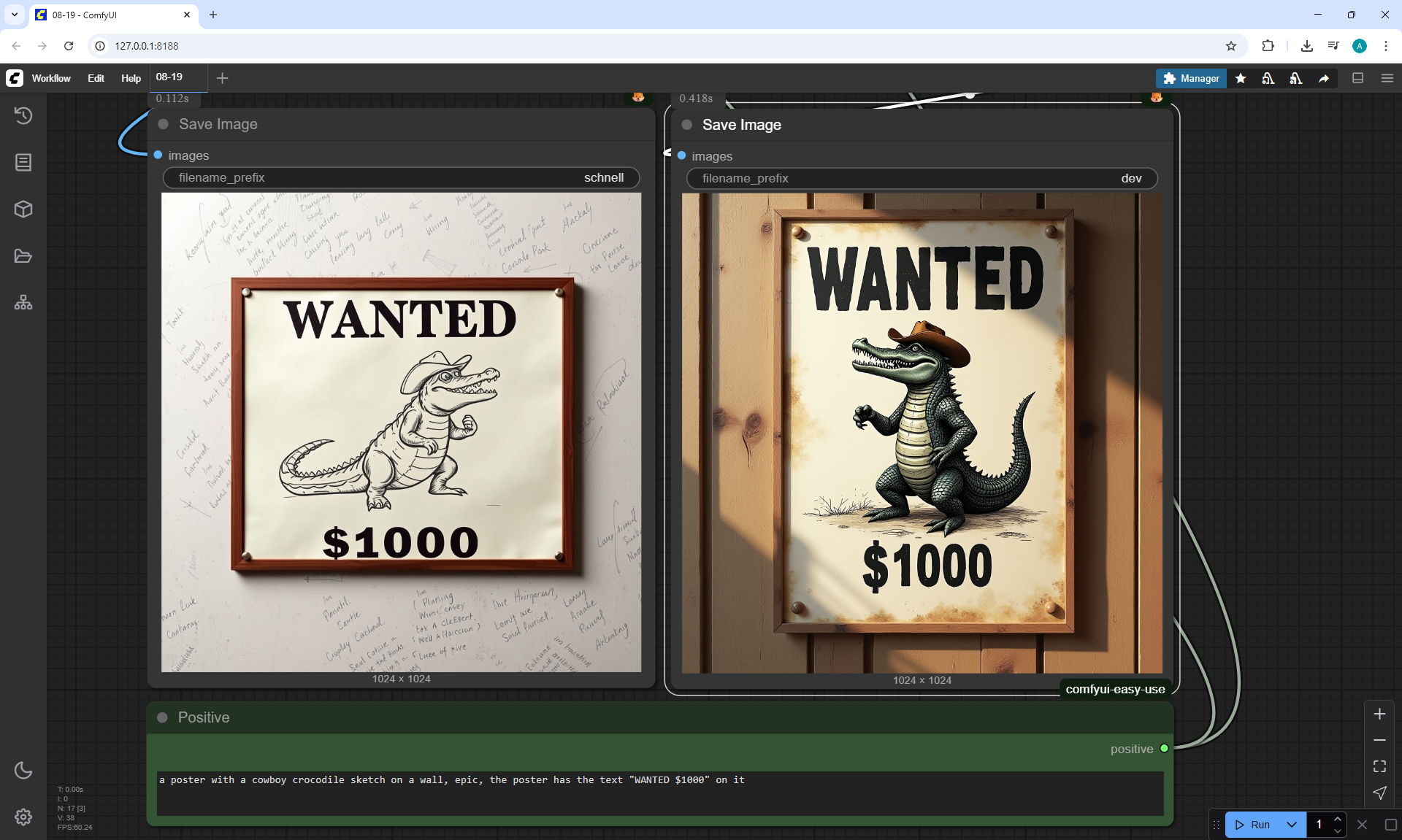Image resolution: width=1402 pixels, height=840 pixels.
Task: Increase batch count with the up arrow
Action: 1337,819
